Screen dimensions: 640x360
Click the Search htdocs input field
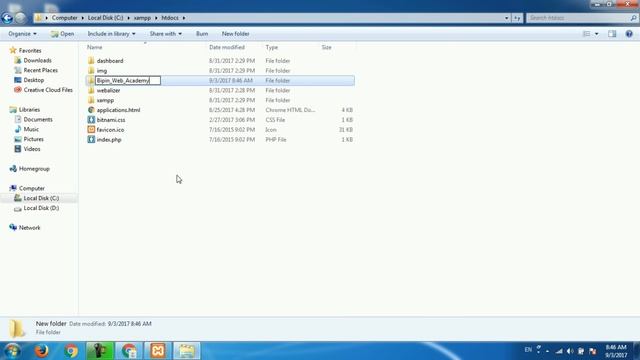pos(579,18)
